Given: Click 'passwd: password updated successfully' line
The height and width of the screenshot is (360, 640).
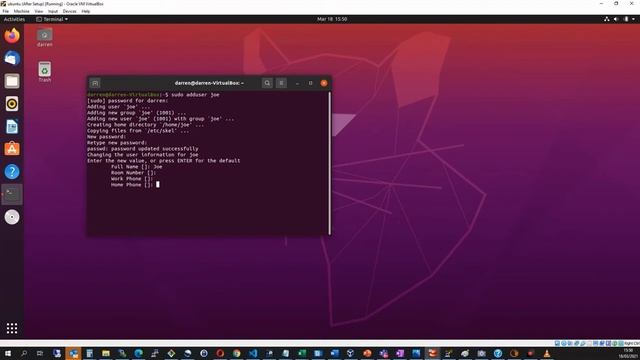Looking at the screenshot, I should pyautogui.click(x=142, y=149).
